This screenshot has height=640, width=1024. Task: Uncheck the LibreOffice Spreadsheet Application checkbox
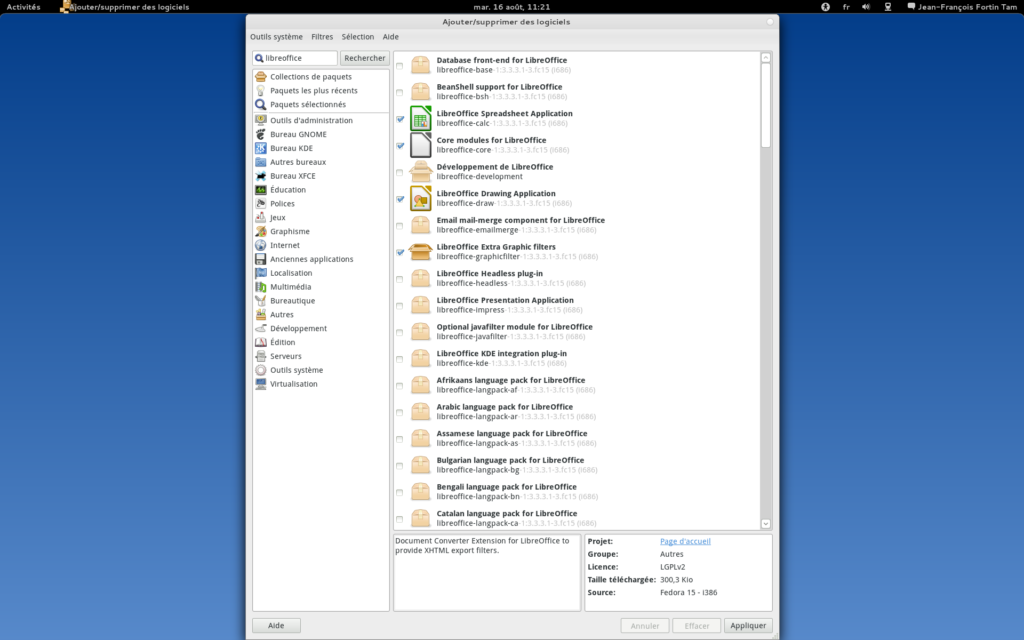(400, 119)
